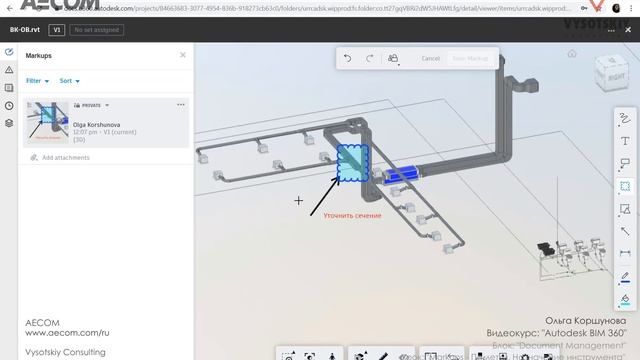Open the V1 version selector
Screen dimensions: 640x360
pos(56,30)
